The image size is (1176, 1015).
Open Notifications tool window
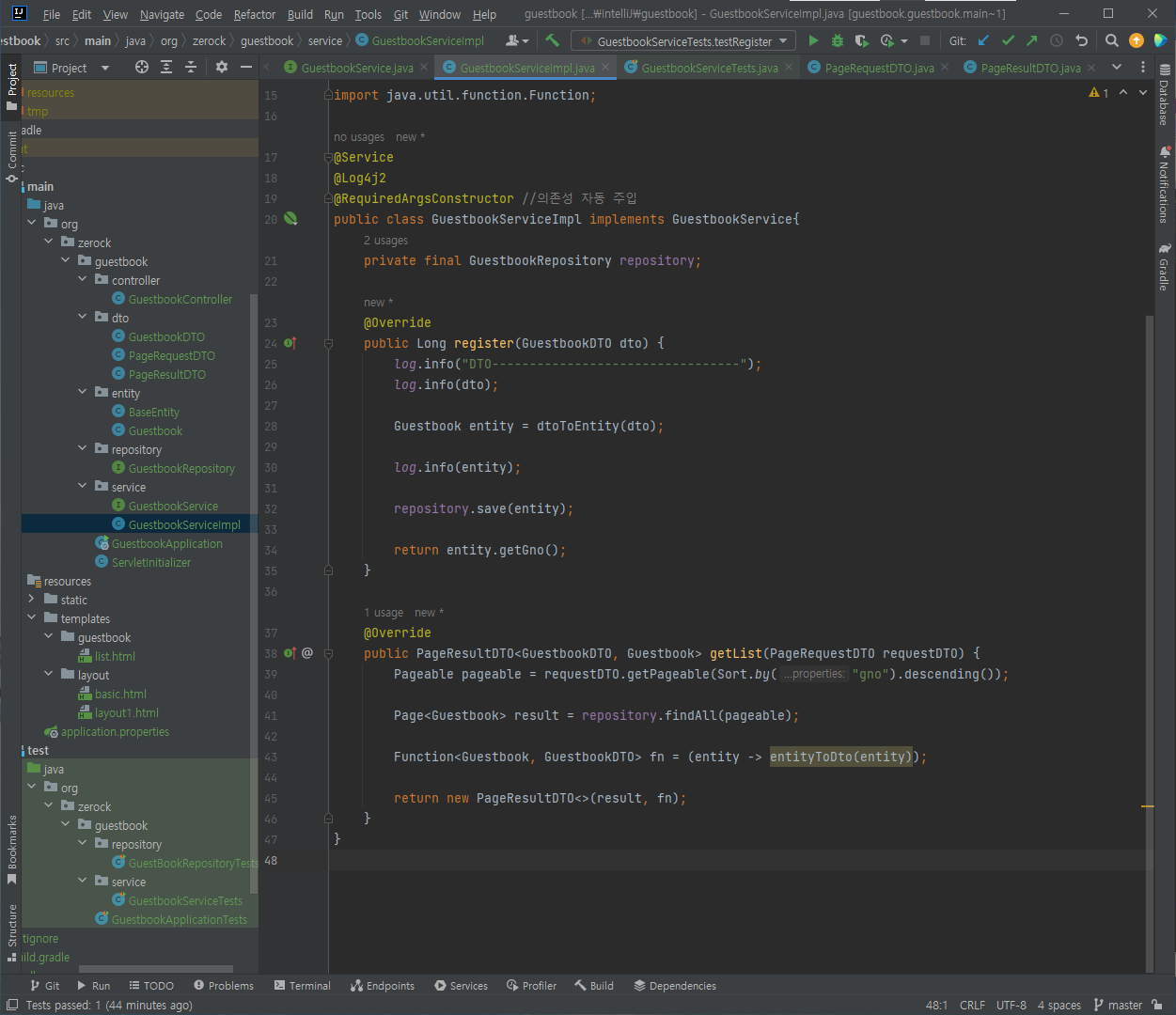(1165, 184)
